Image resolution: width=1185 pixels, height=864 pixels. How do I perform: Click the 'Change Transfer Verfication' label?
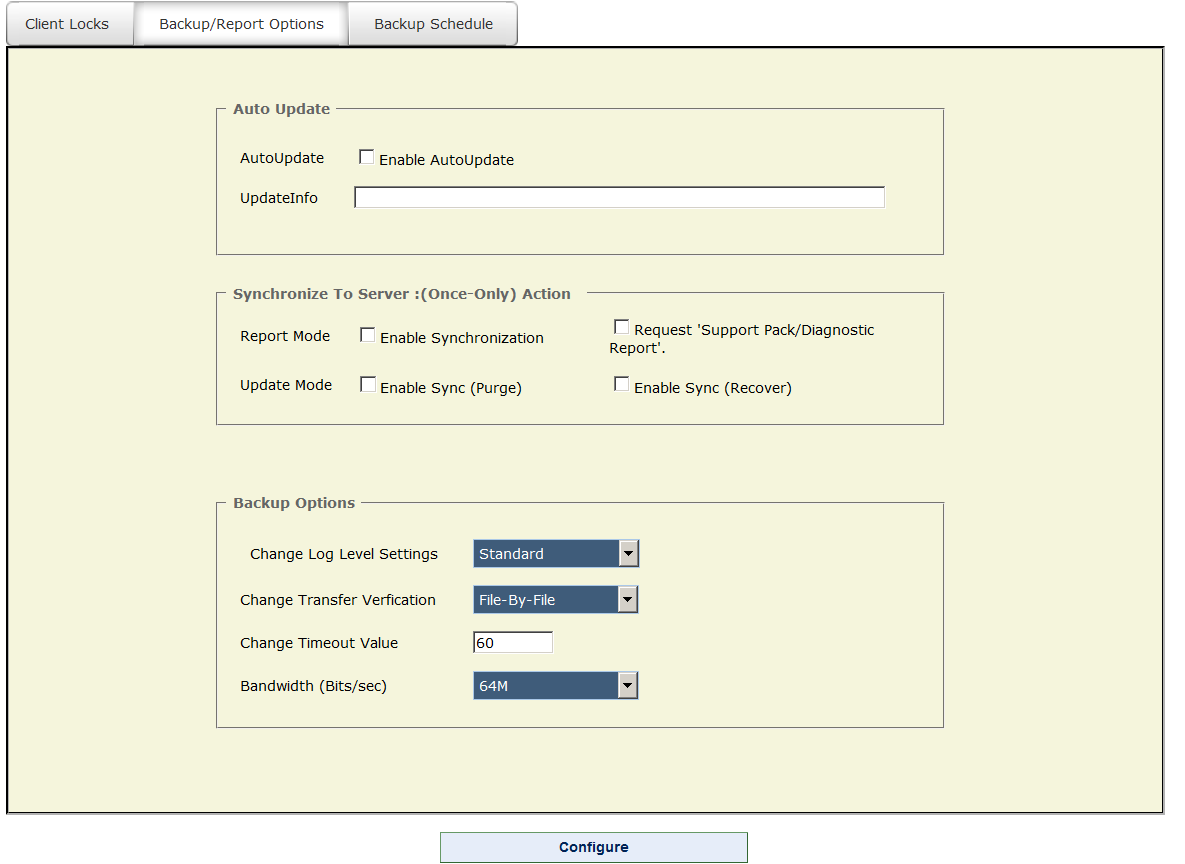(x=338, y=600)
